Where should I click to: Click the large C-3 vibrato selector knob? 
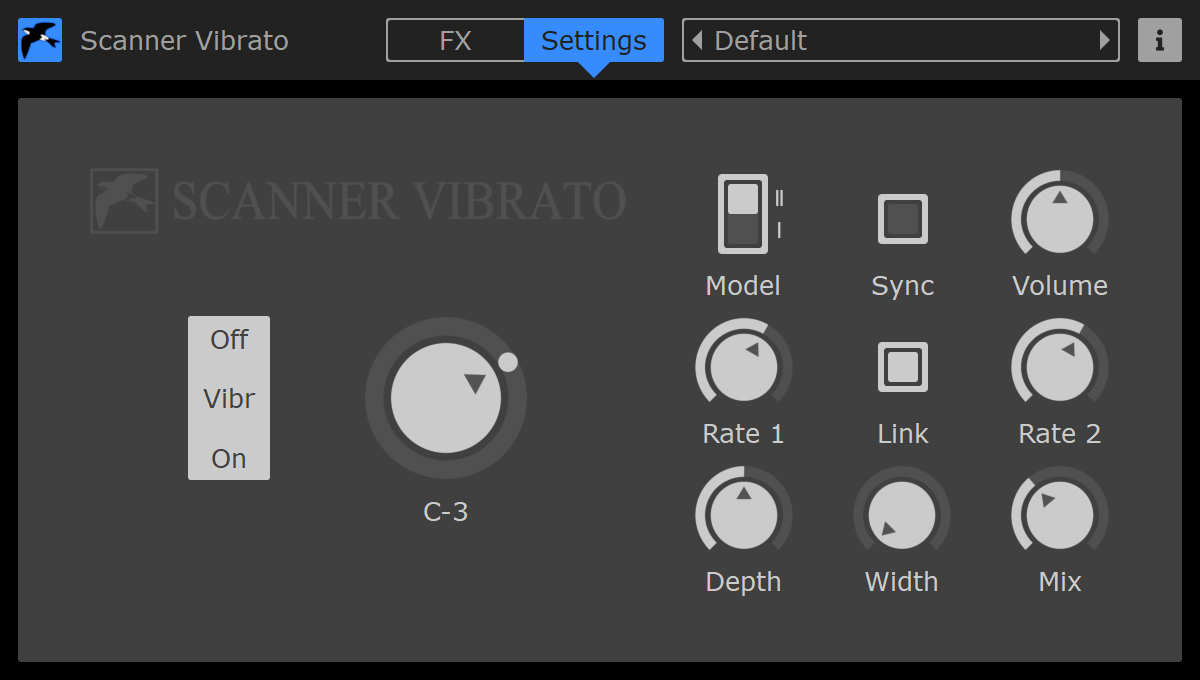pyautogui.click(x=446, y=398)
